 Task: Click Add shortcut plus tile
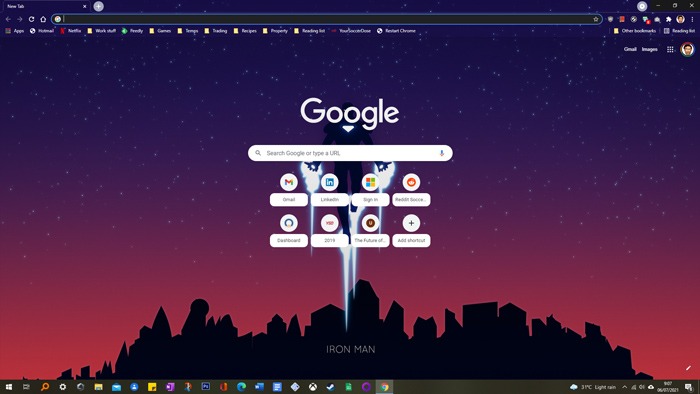[411, 230]
